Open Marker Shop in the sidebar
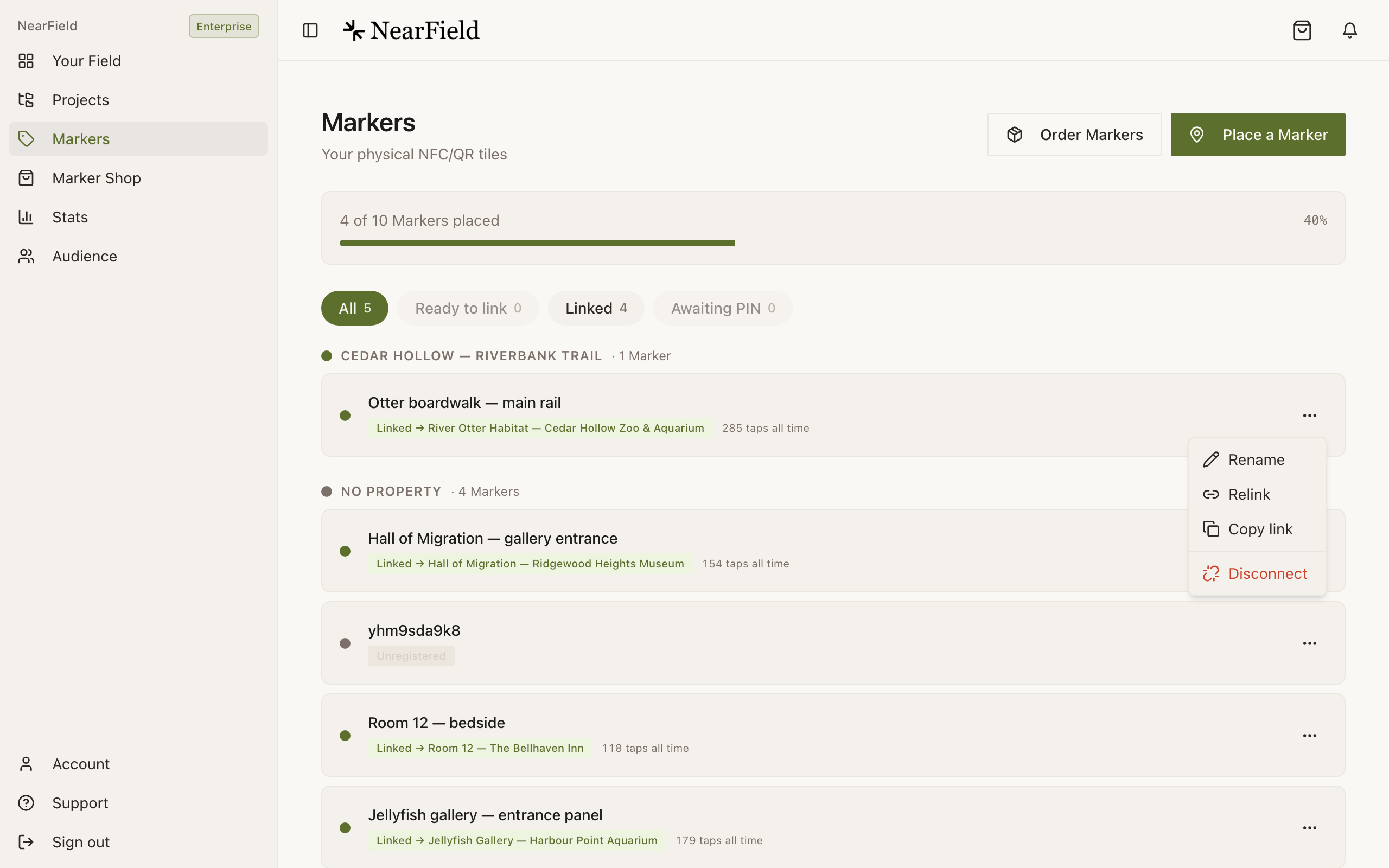 138,178
